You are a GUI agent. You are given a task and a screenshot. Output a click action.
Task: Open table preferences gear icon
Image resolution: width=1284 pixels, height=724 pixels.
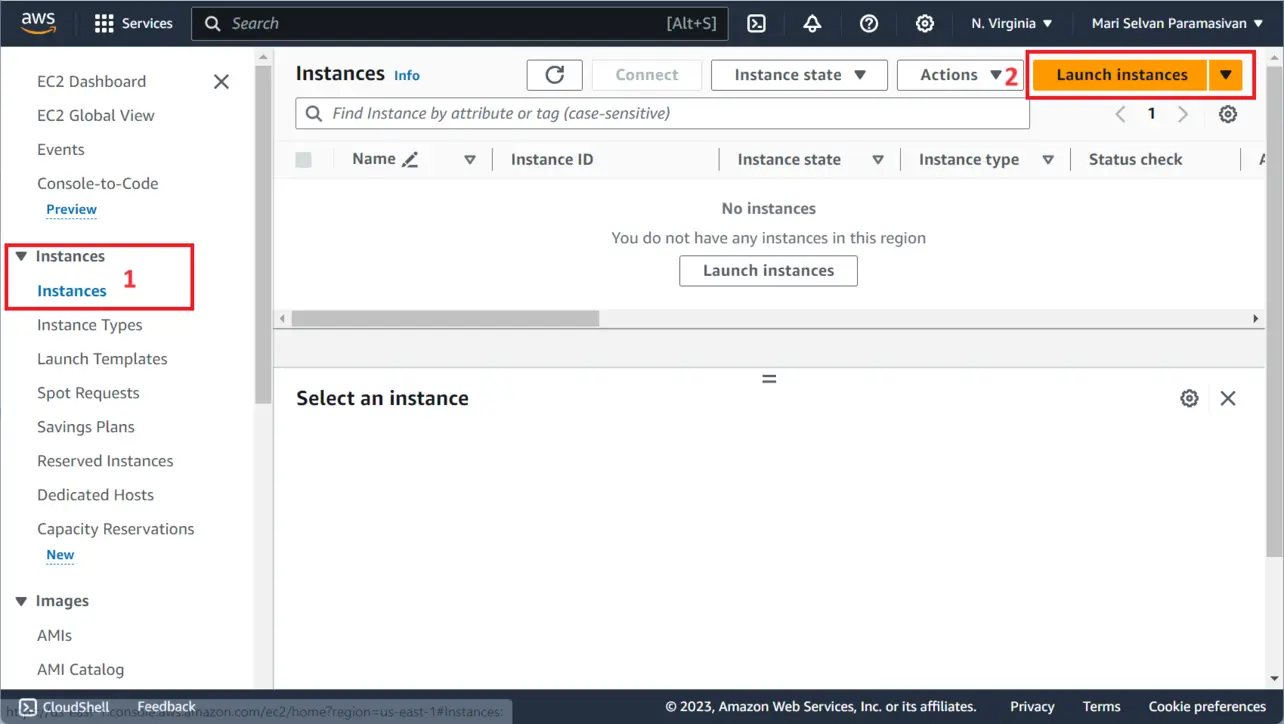coord(1228,114)
